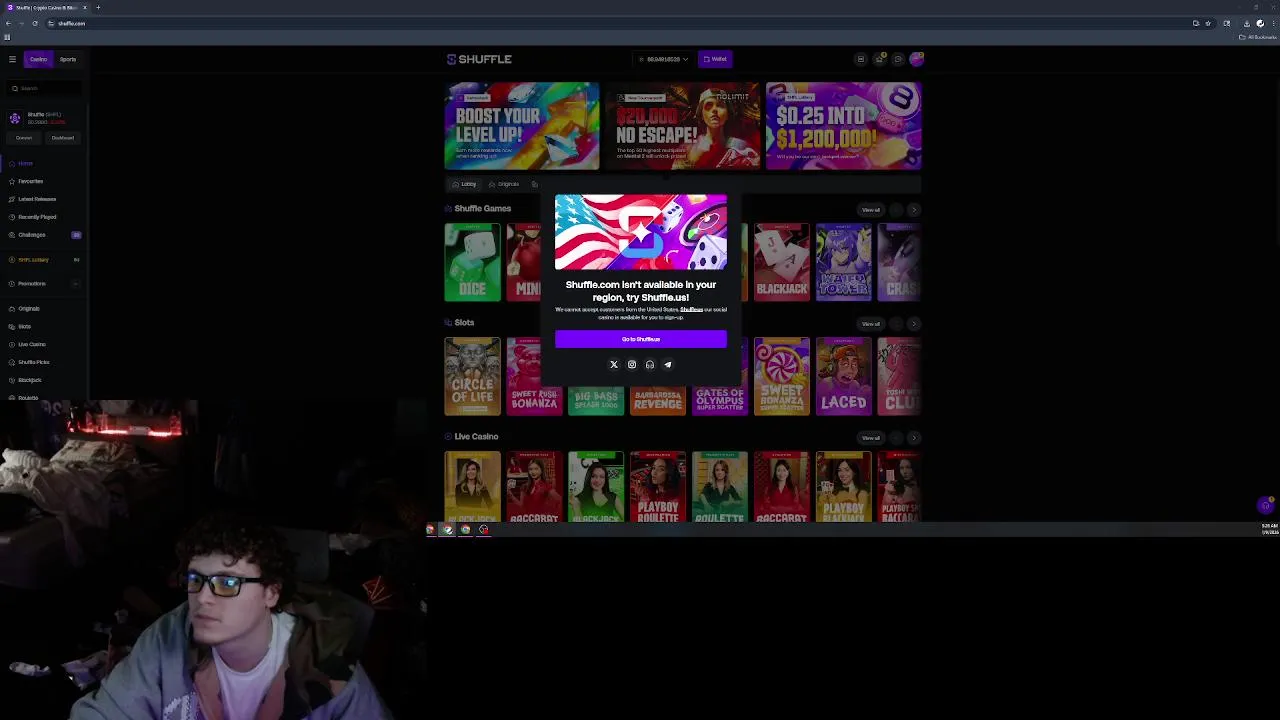Image resolution: width=1280 pixels, height=720 pixels.
Task: Click the SHFL token logo icon
Action: [x=15, y=118]
